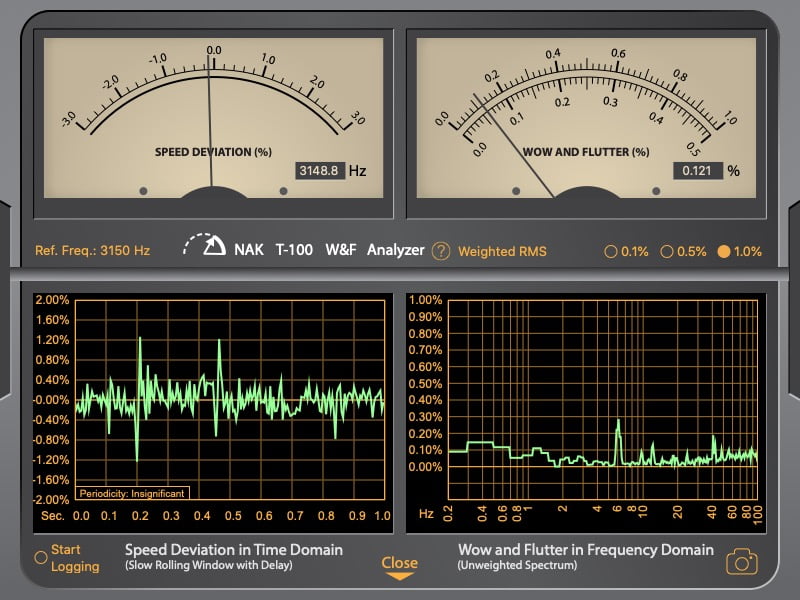Click the NAK T-100 W&F Analyzer title
Screen dimensions: 800x600
[x=329, y=250]
